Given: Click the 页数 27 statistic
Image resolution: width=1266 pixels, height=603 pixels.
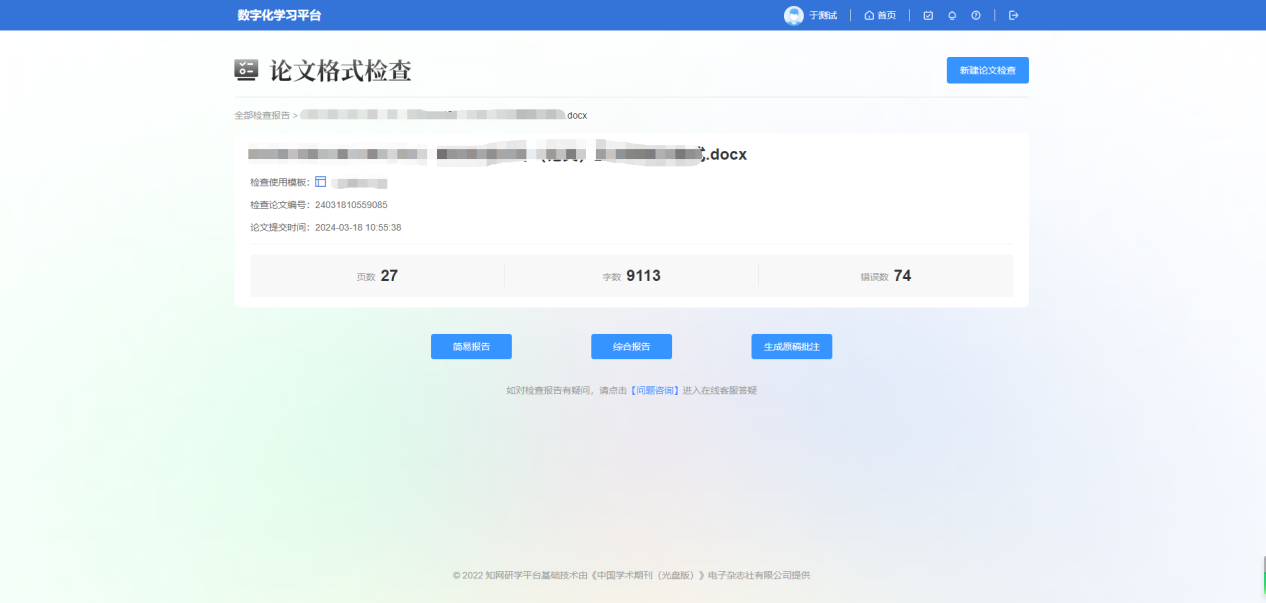Looking at the screenshot, I should pos(377,276).
